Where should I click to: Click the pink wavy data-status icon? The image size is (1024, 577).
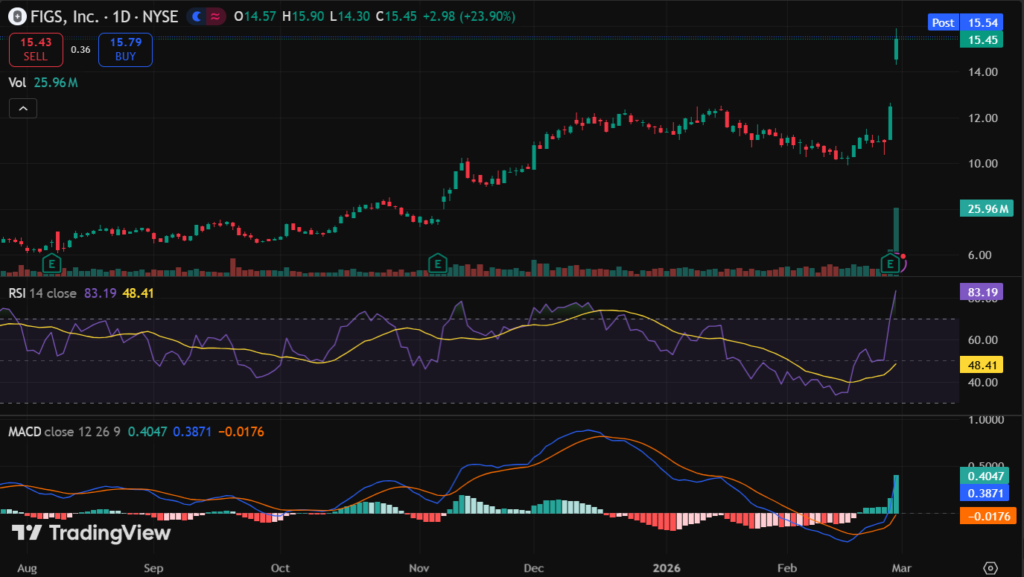213,17
